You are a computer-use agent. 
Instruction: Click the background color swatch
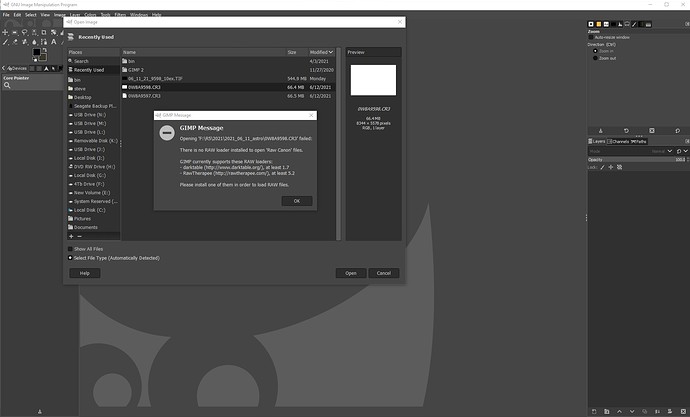pyautogui.click(x=43, y=58)
